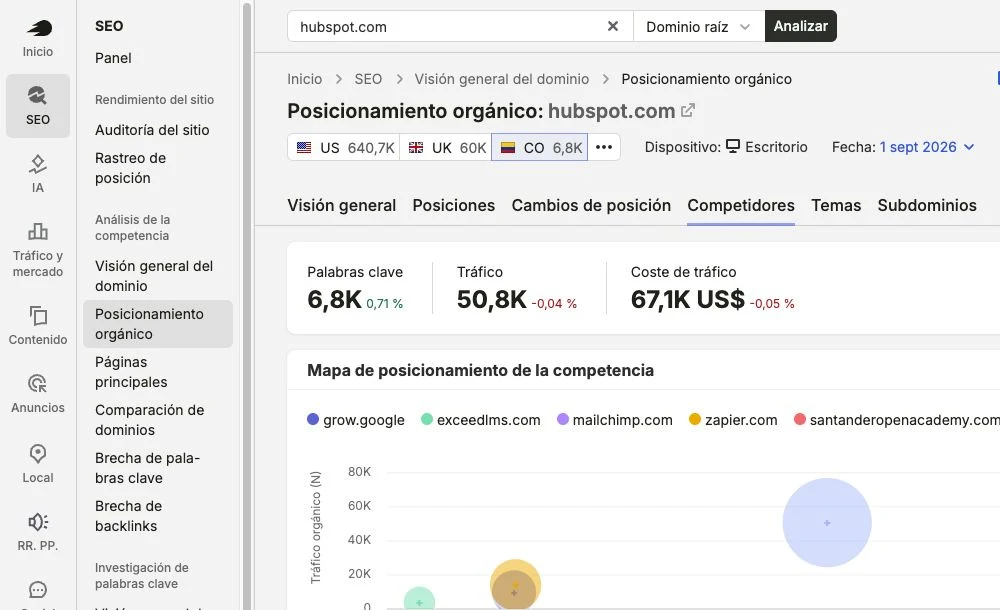Toggle santanderopenacademy.com legend entry
Image resolution: width=1000 pixels, height=610 pixels.
(x=897, y=420)
